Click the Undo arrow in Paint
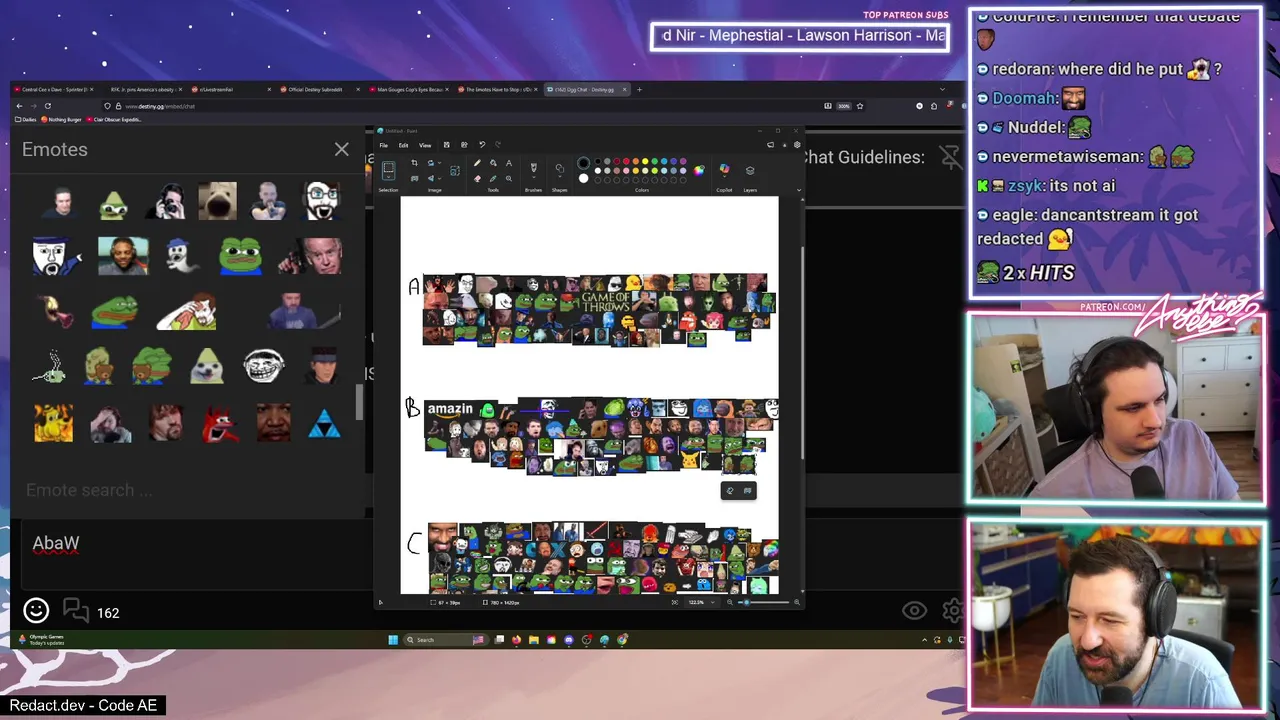1280x720 pixels. click(x=482, y=145)
